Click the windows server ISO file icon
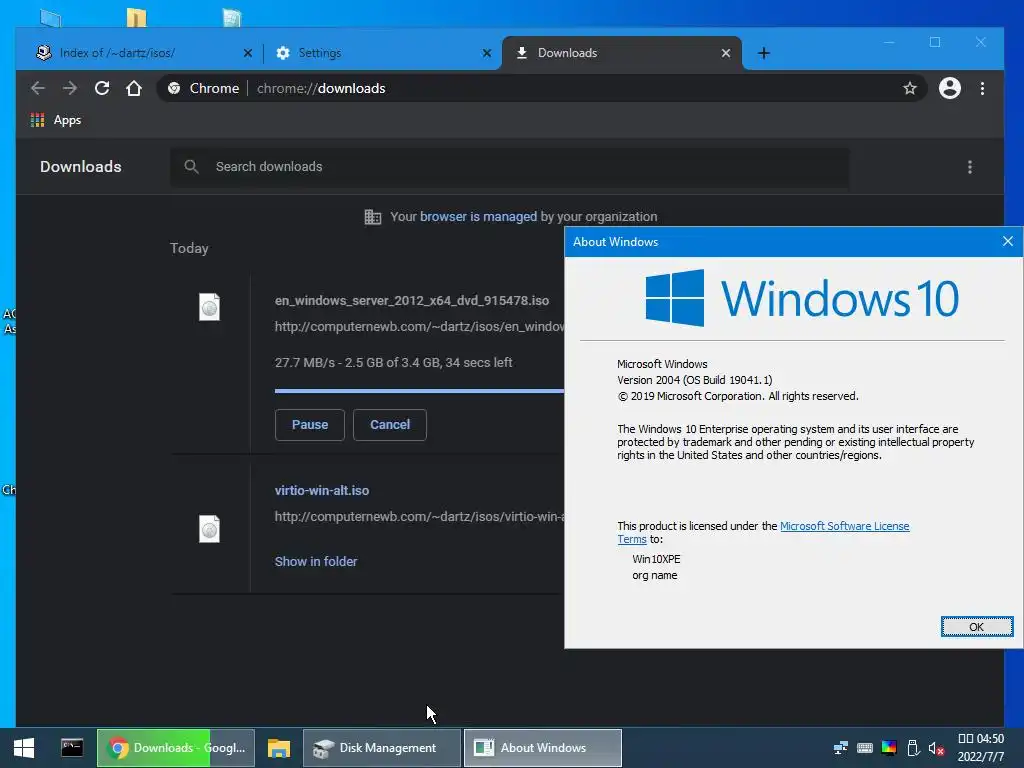Screen dimensions: 1024x768 [x=209, y=307]
